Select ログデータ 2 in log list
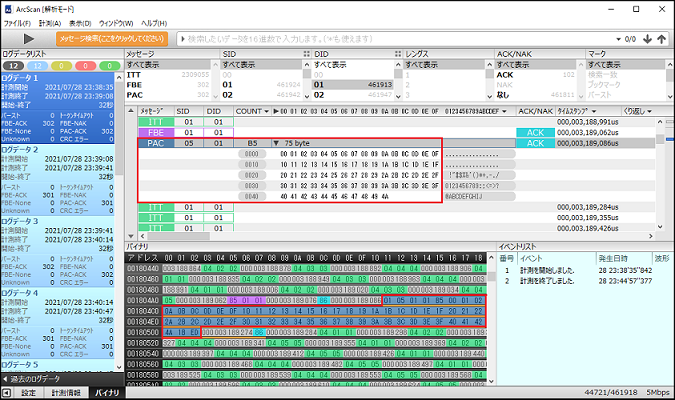 pos(57,180)
